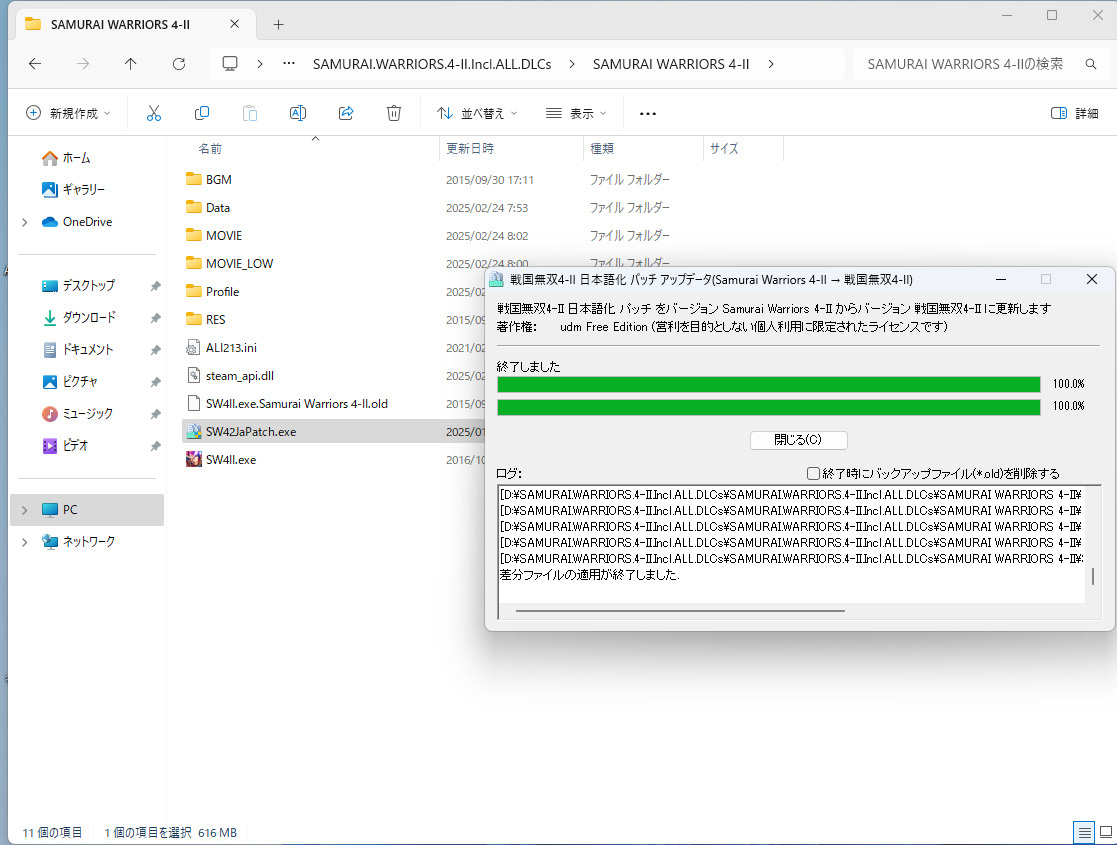Image resolution: width=1117 pixels, height=845 pixels.
Task: Click the PC monitor icon in address bar
Action: click(x=230, y=64)
